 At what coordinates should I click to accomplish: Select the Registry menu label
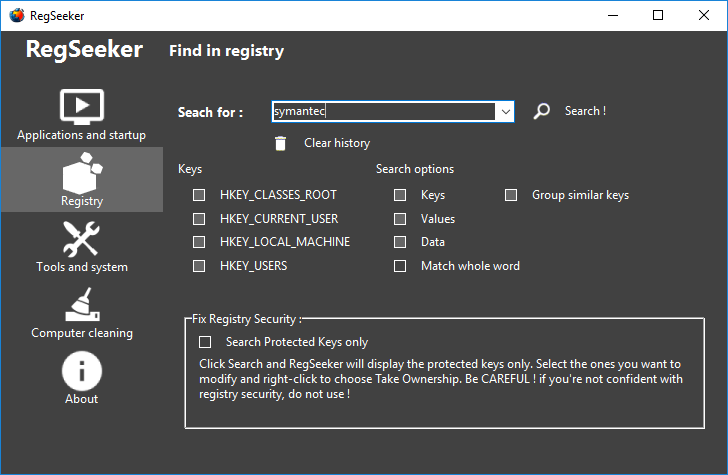point(82,201)
